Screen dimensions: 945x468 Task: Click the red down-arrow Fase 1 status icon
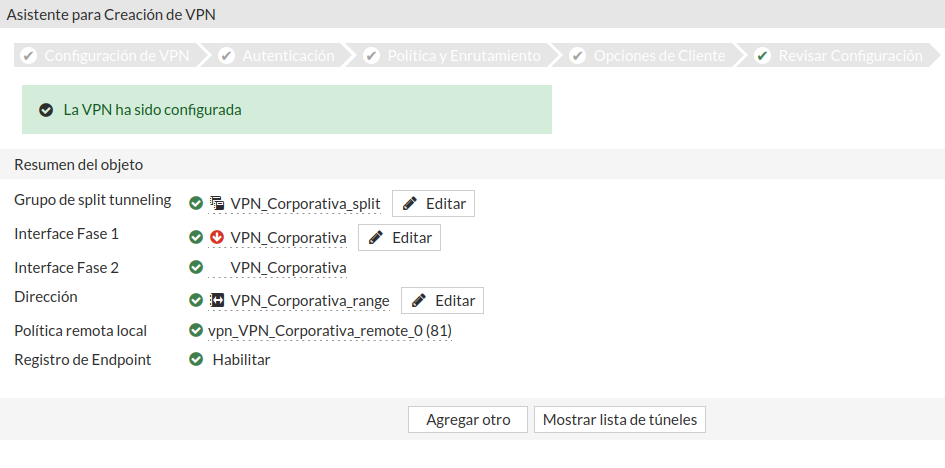pos(217,238)
